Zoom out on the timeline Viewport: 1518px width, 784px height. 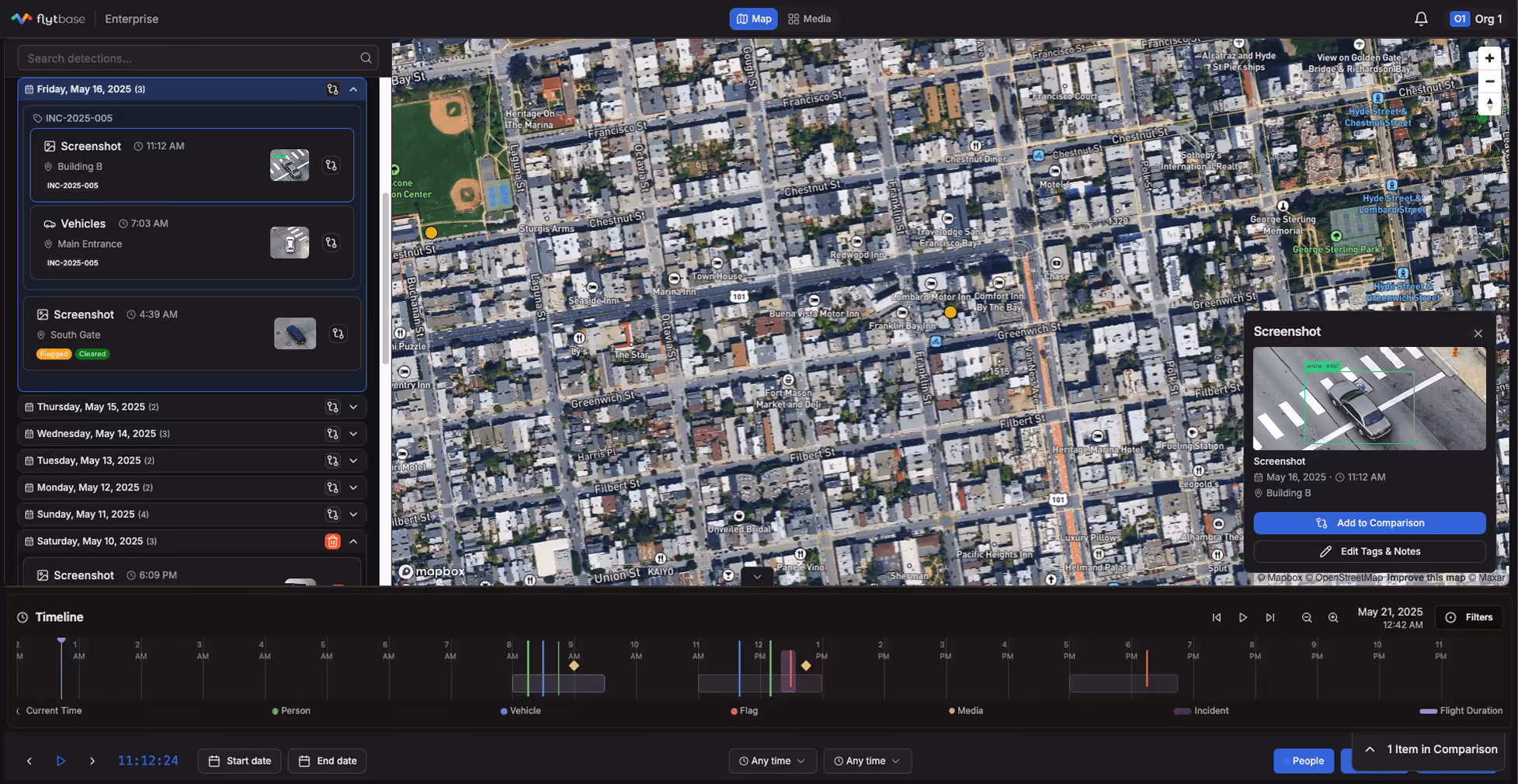1307,618
